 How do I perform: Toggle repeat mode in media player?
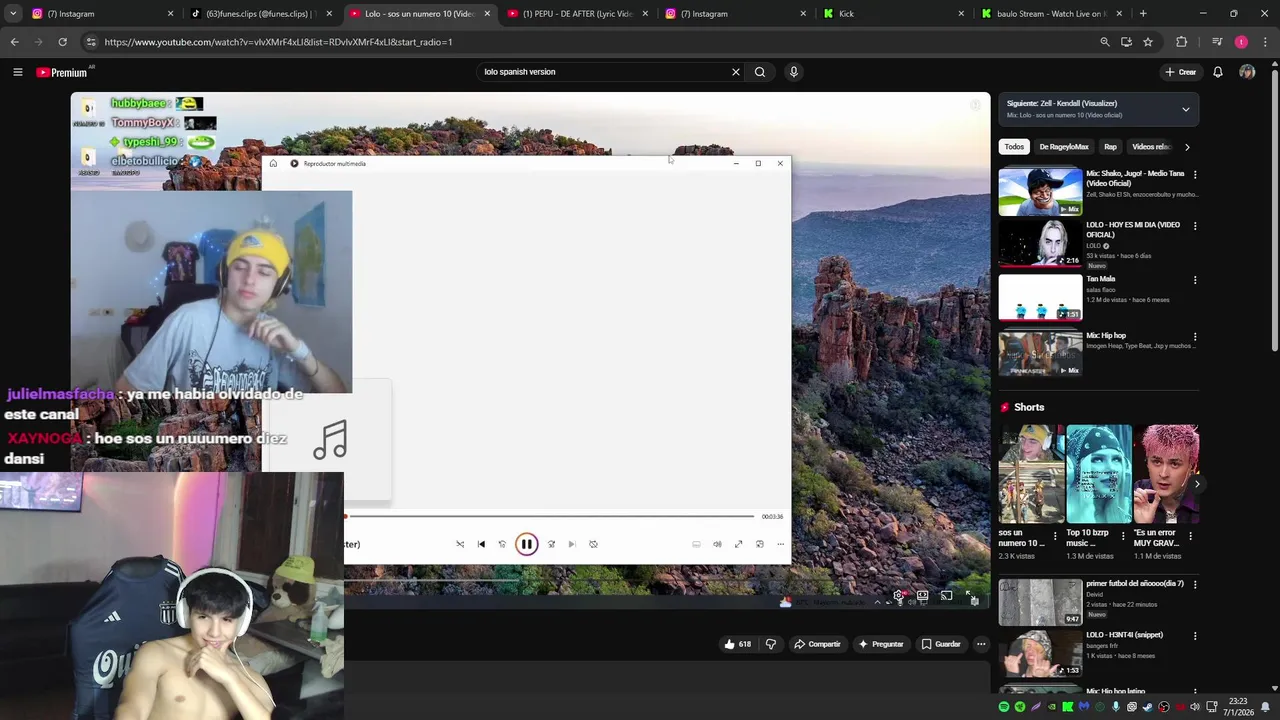(x=593, y=544)
